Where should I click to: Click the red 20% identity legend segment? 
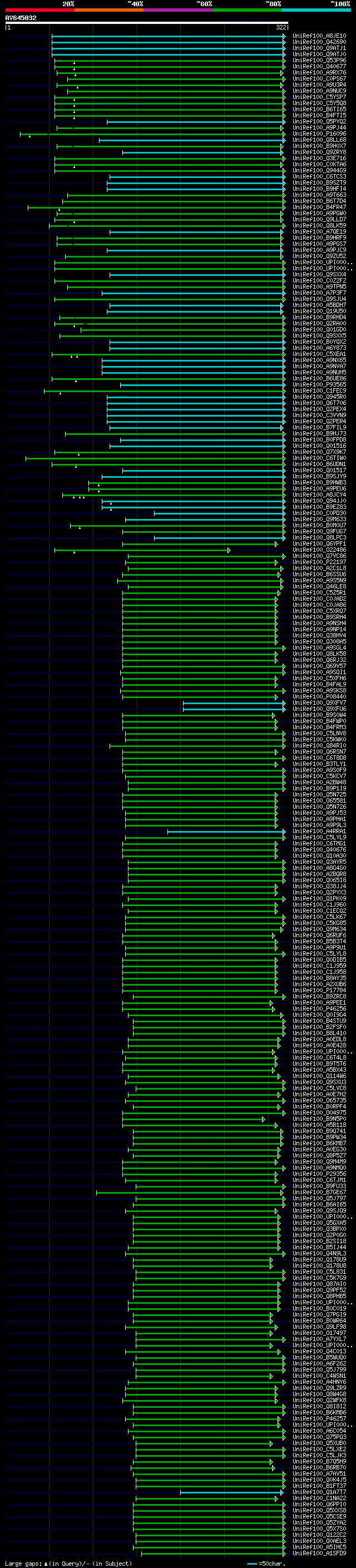tap(39, 10)
